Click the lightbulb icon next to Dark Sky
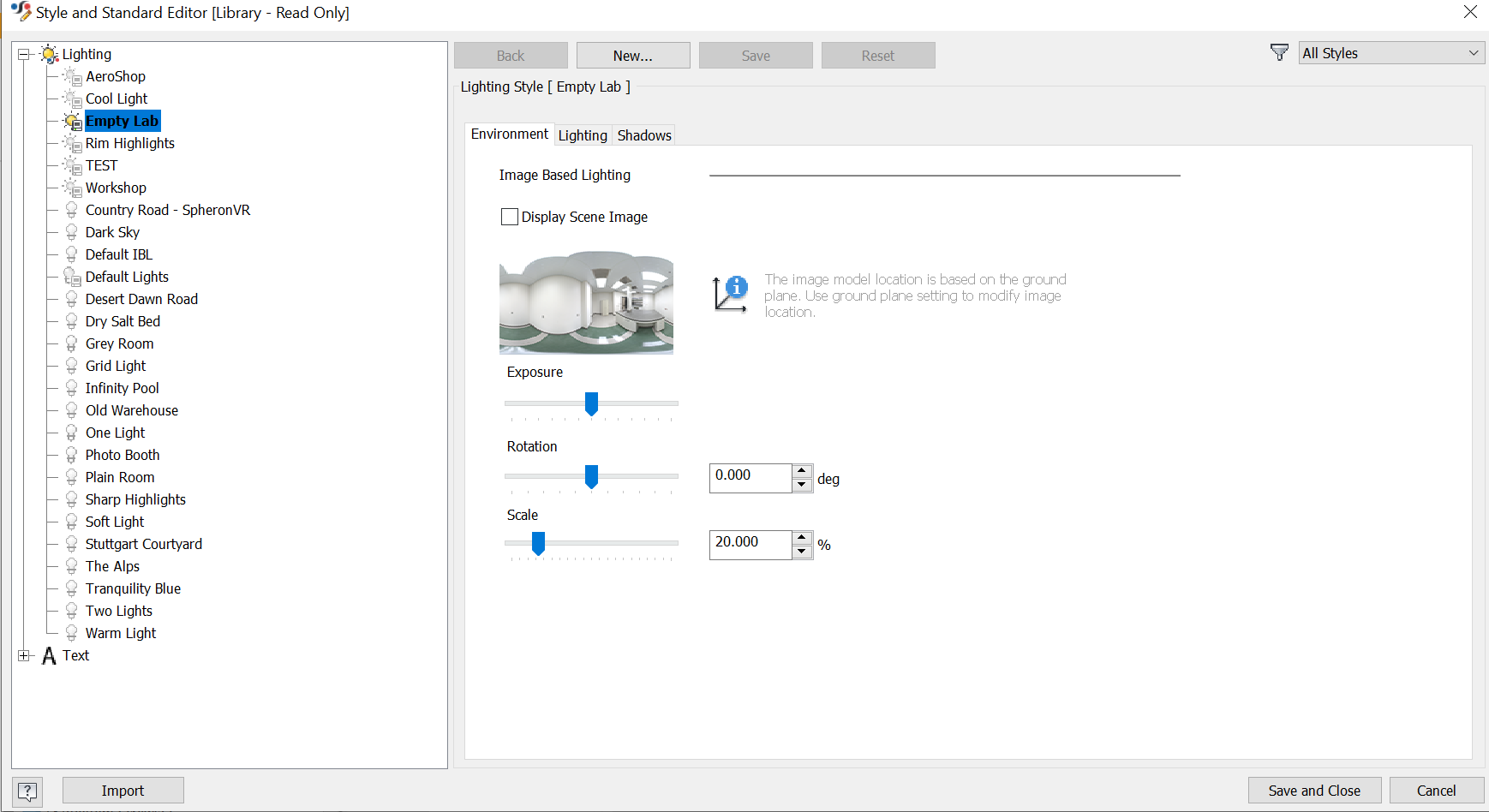This screenshot has width=1489, height=812. (x=72, y=231)
